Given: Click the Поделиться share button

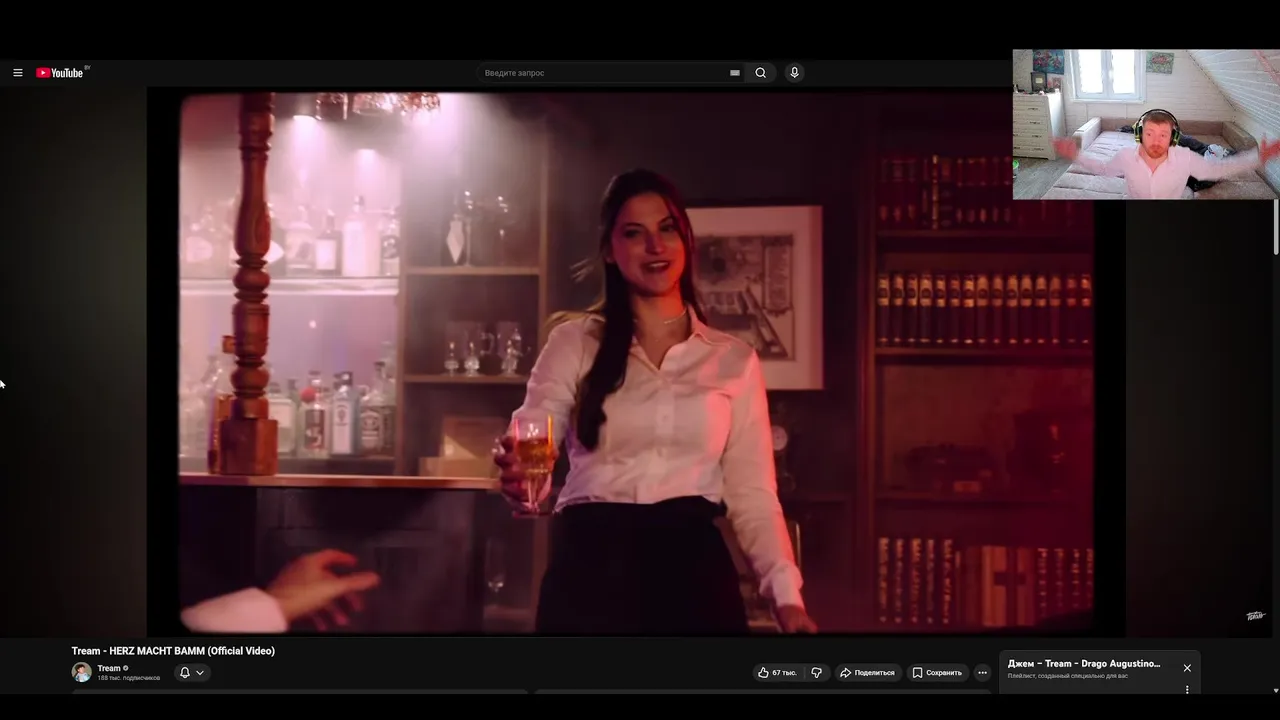Looking at the screenshot, I should 867,673.
